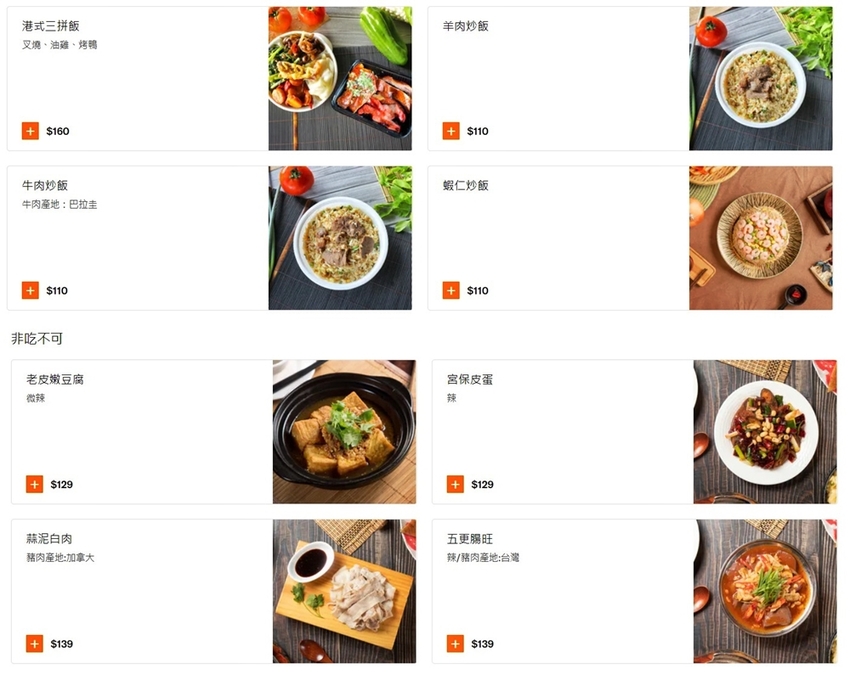View the 羊肉炒飯 dish image
The image size is (850, 674).
tap(760, 78)
